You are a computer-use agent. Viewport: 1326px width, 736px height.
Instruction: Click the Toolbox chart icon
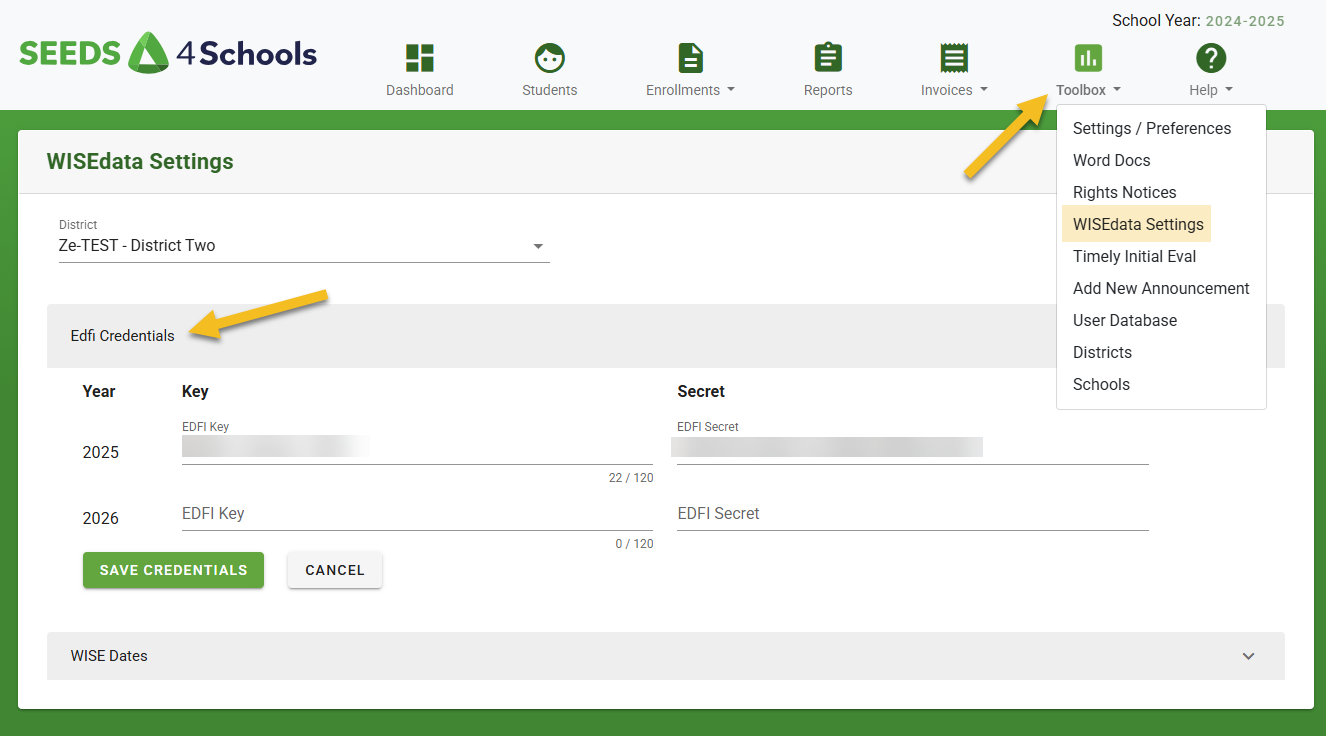[1088, 58]
